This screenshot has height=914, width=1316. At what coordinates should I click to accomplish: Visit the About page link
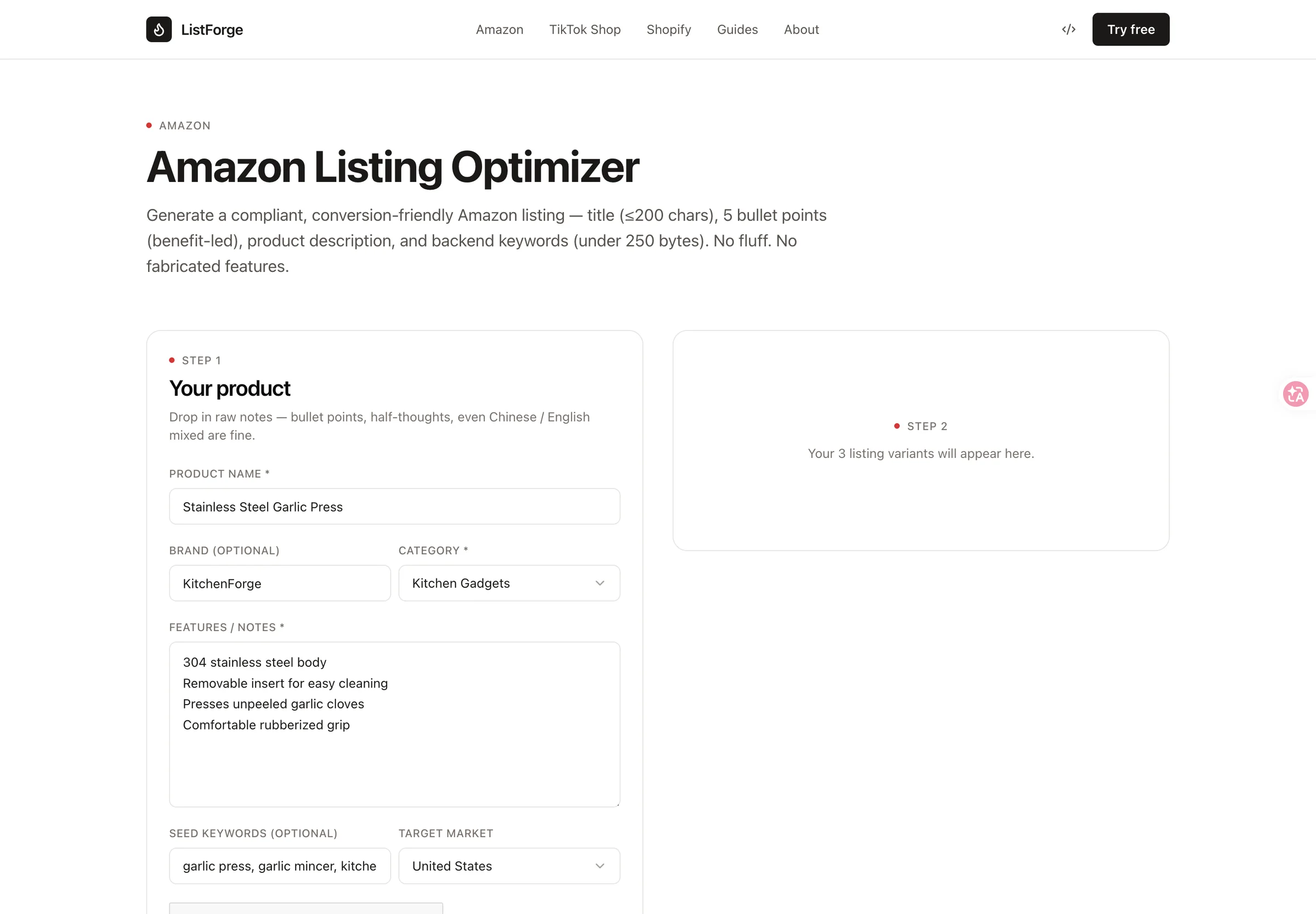pyautogui.click(x=801, y=29)
